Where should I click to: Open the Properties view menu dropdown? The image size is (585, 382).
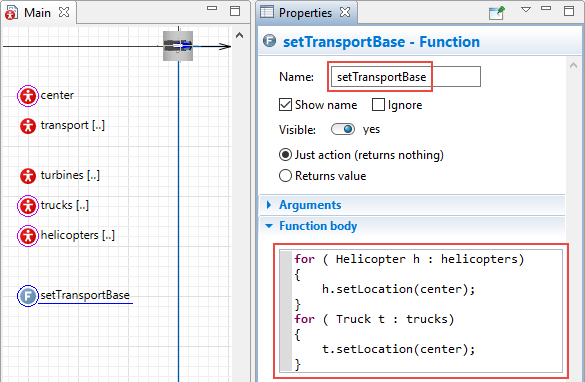click(526, 10)
